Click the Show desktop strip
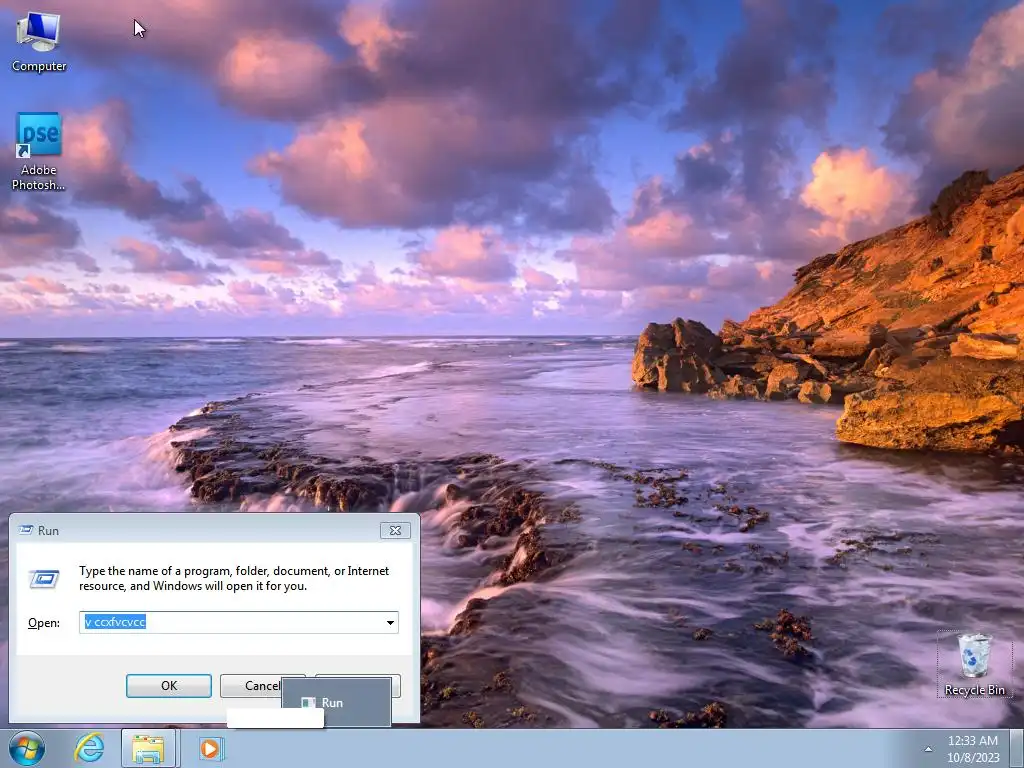 pos(1017,748)
